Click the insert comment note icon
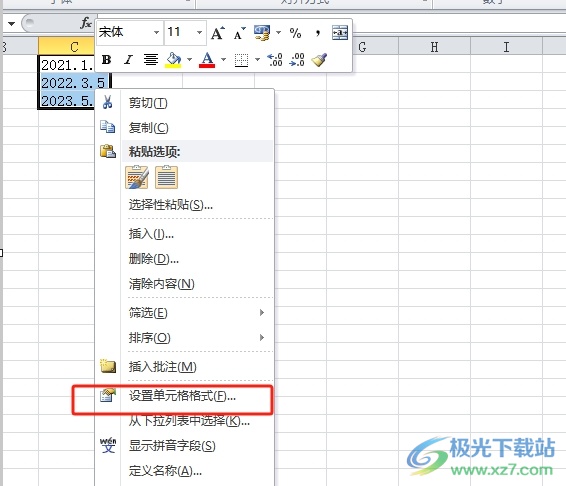 coord(108,366)
